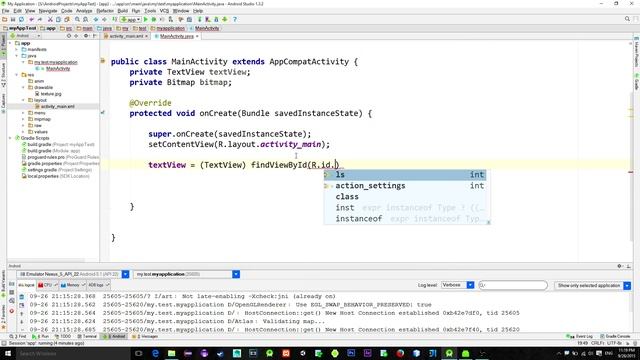Collapse the res folder
Screen dimensions: 640x360
[17, 75]
